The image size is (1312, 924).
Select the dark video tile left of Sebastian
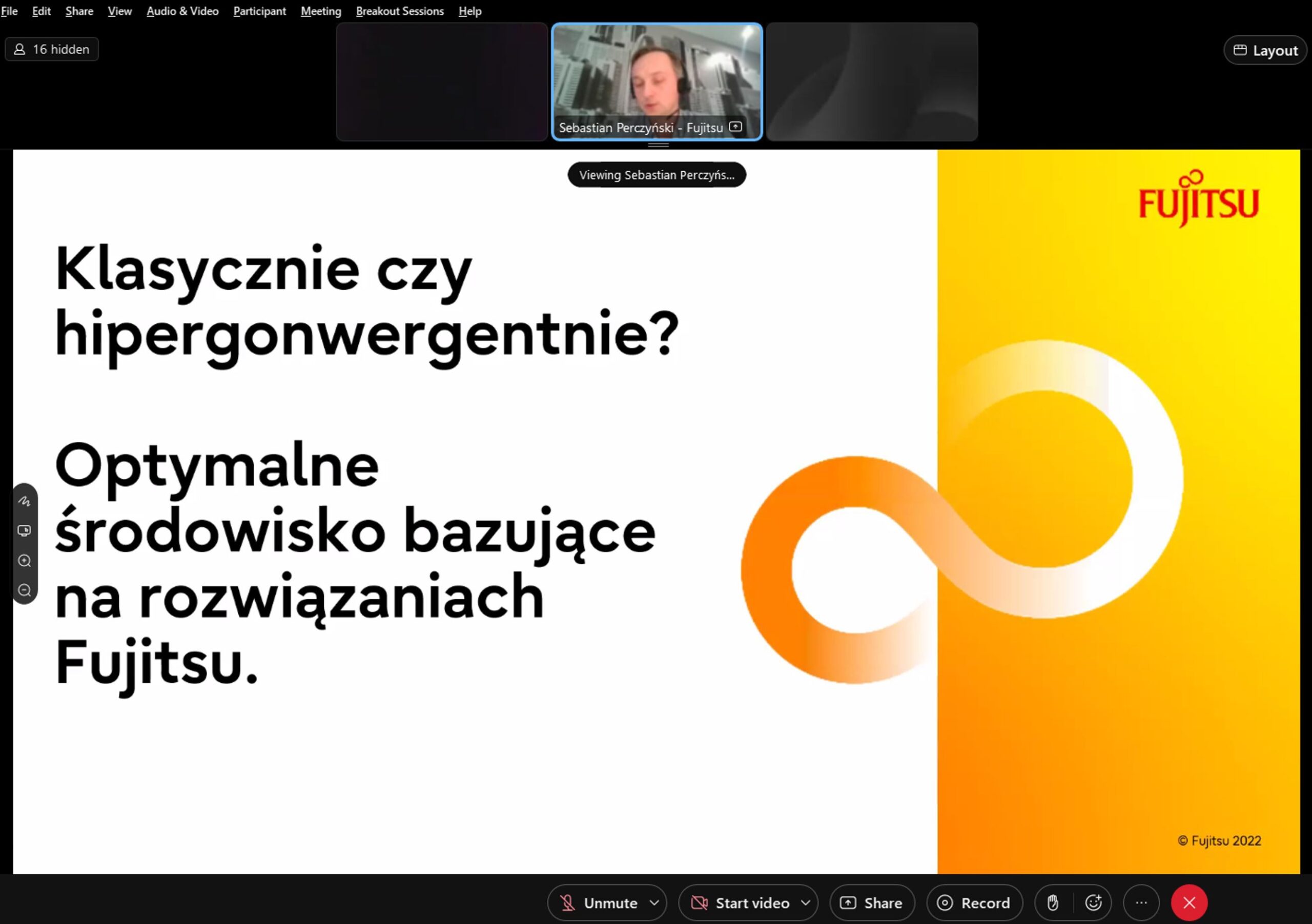pos(442,81)
